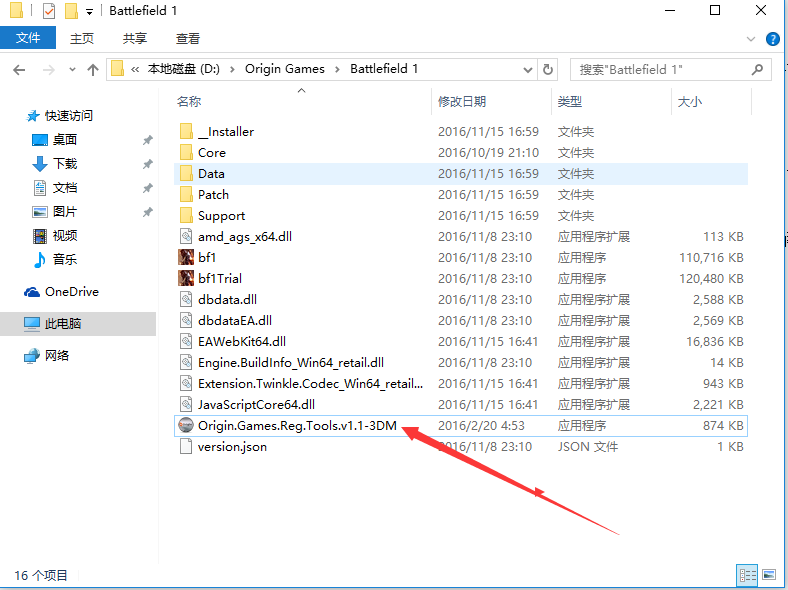Expand the chevron after Origin Games breadcrumb
Viewport: 788px width, 590px height.
(337, 70)
